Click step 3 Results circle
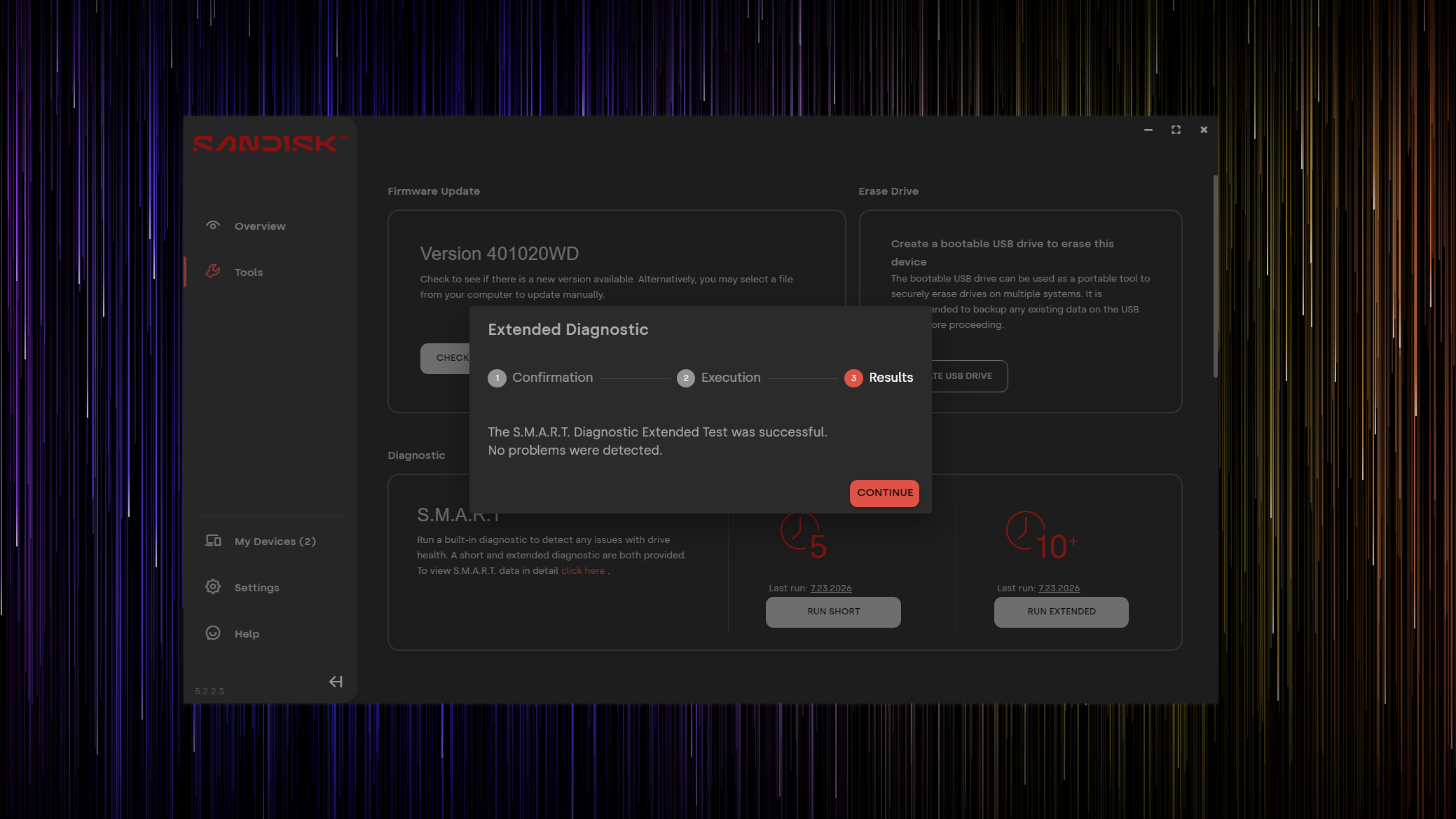The height and width of the screenshot is (819, 1456). (x=853, y=378)
